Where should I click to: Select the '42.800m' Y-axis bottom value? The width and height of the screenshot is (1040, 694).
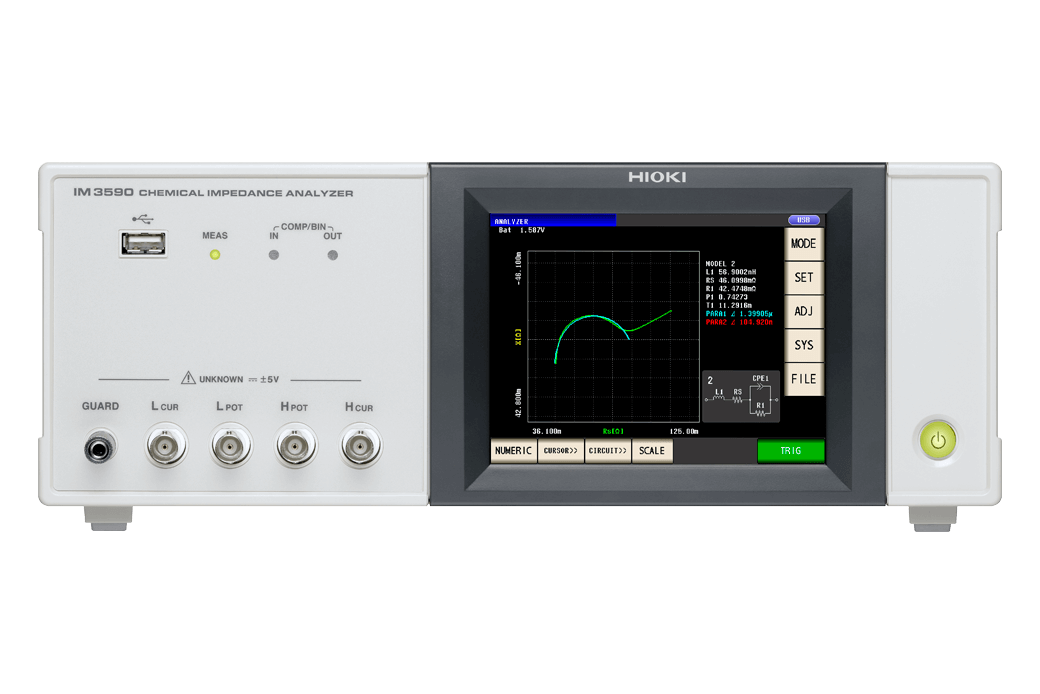point(519,403)
